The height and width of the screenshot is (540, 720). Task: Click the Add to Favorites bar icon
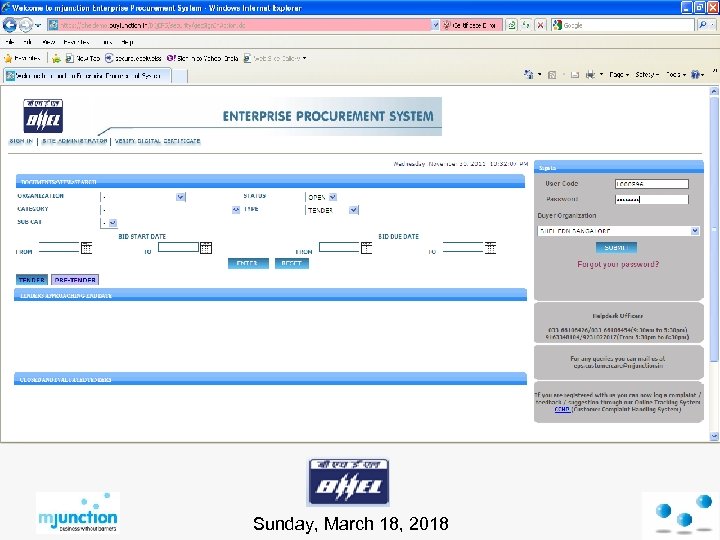pyautogui.click(x=56, y=58)
